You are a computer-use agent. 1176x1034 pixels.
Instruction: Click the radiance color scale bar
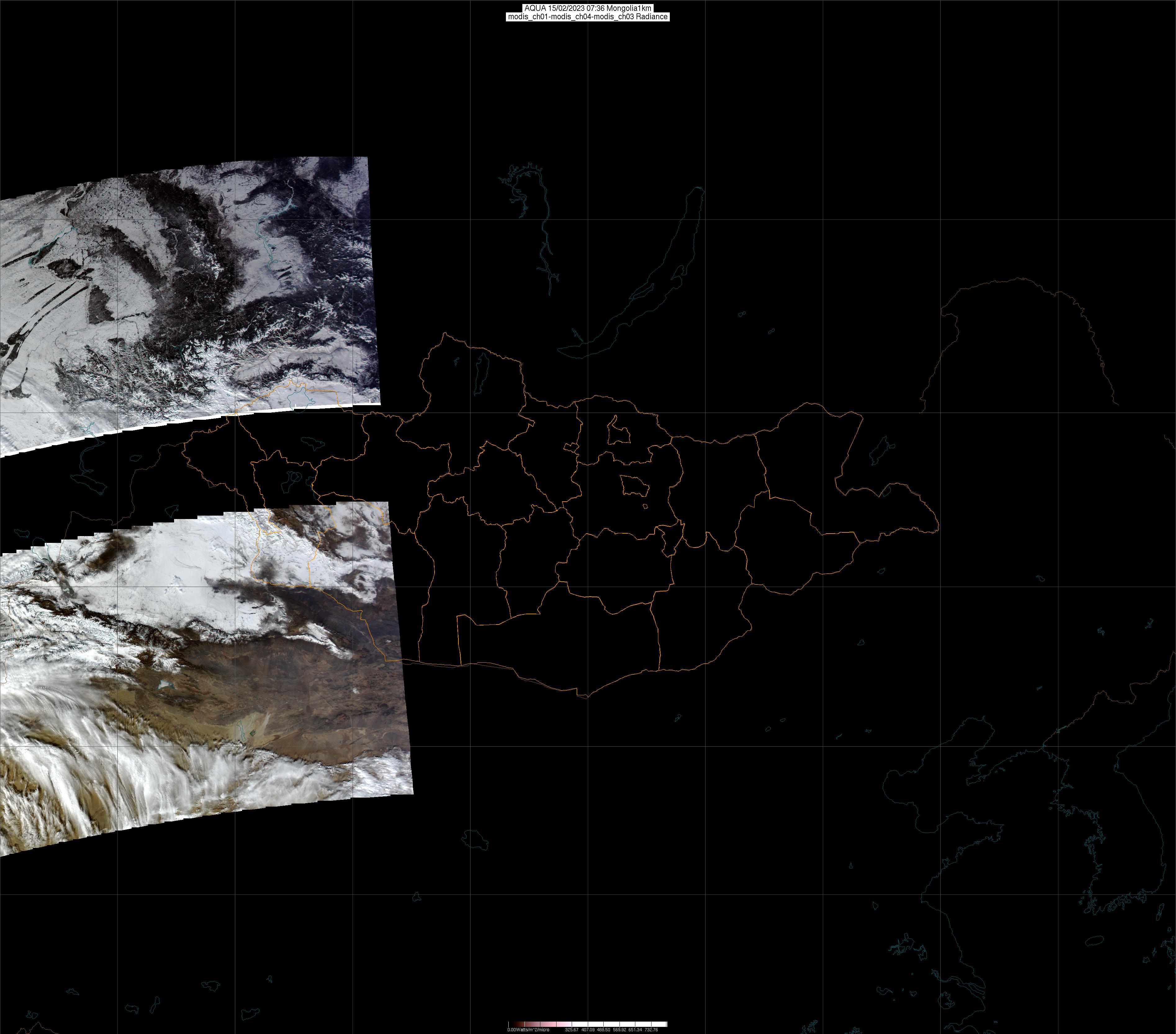[588, 1024]
